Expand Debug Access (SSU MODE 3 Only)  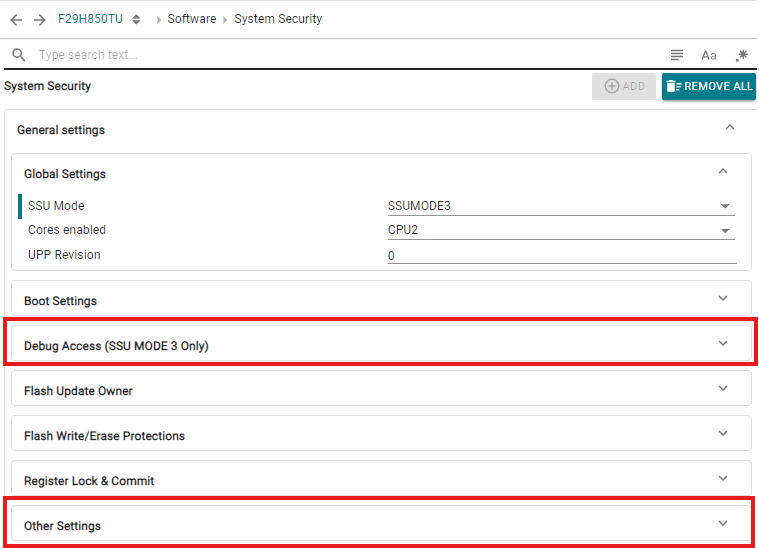coord(723,344)
